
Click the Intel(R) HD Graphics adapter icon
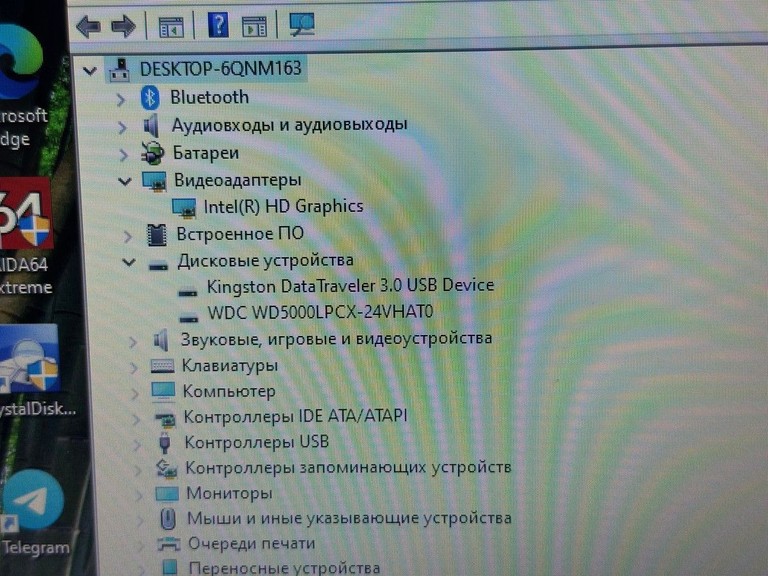184,208
